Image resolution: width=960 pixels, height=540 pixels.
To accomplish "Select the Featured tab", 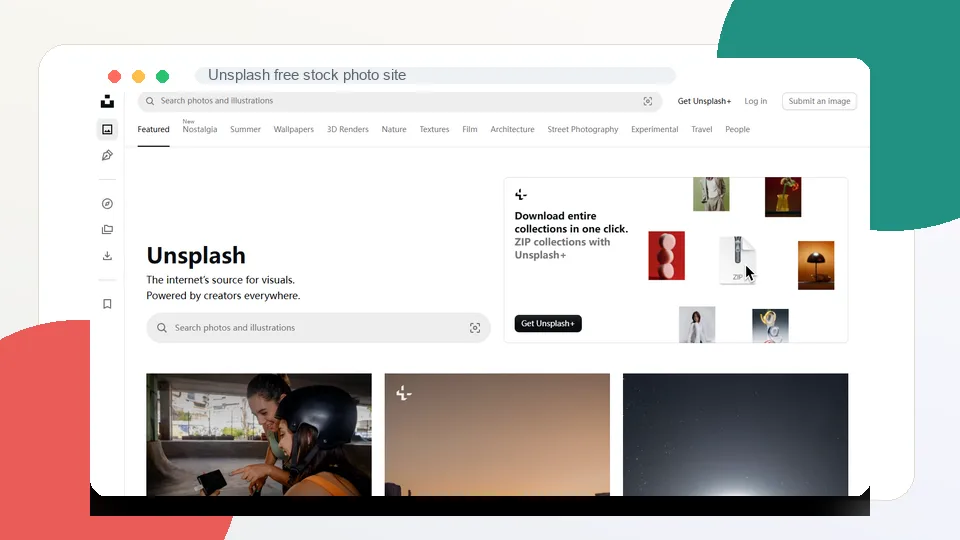I will click(153, 129).
